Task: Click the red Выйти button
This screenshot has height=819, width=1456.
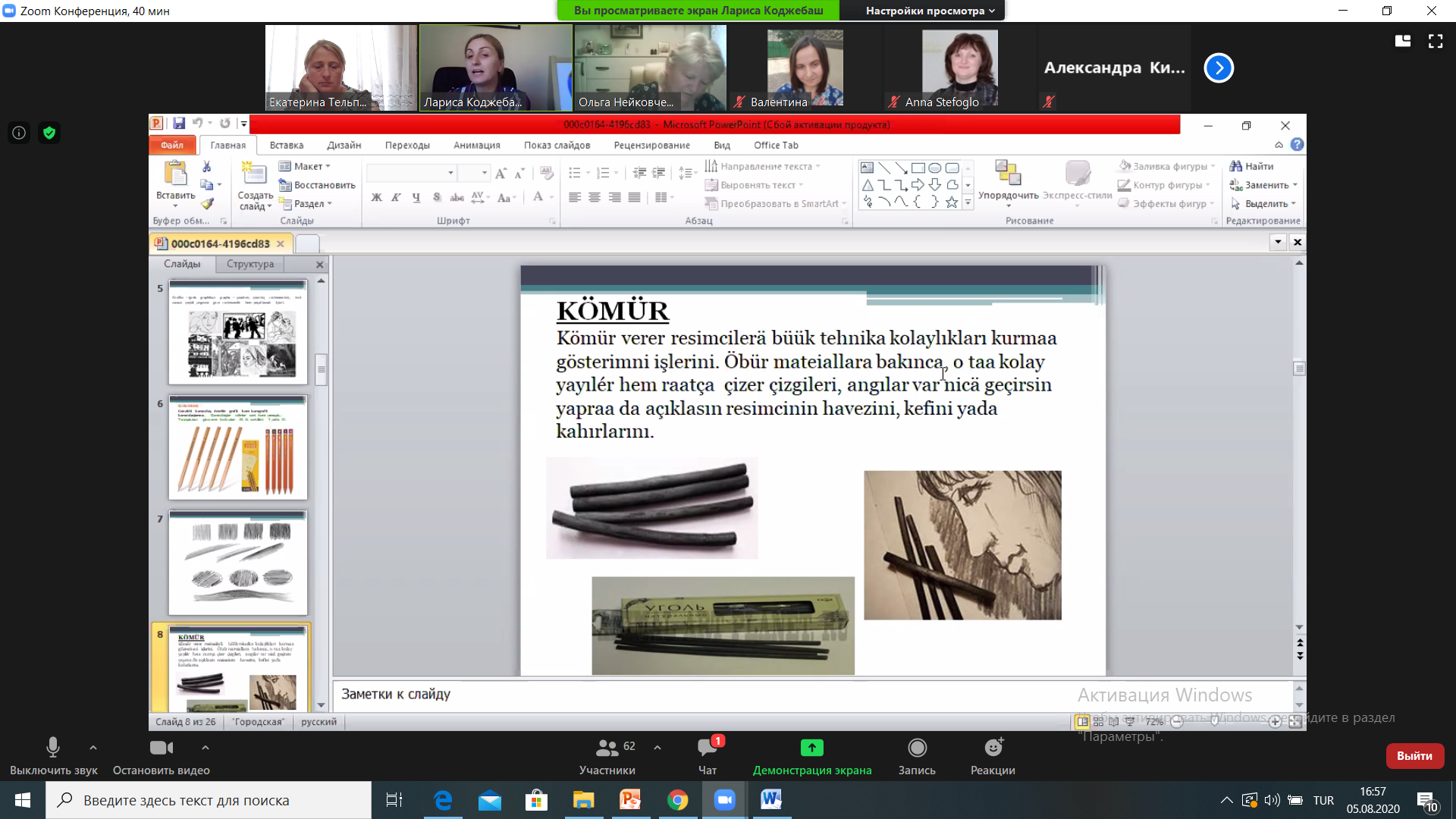Action: (1414, 755)
